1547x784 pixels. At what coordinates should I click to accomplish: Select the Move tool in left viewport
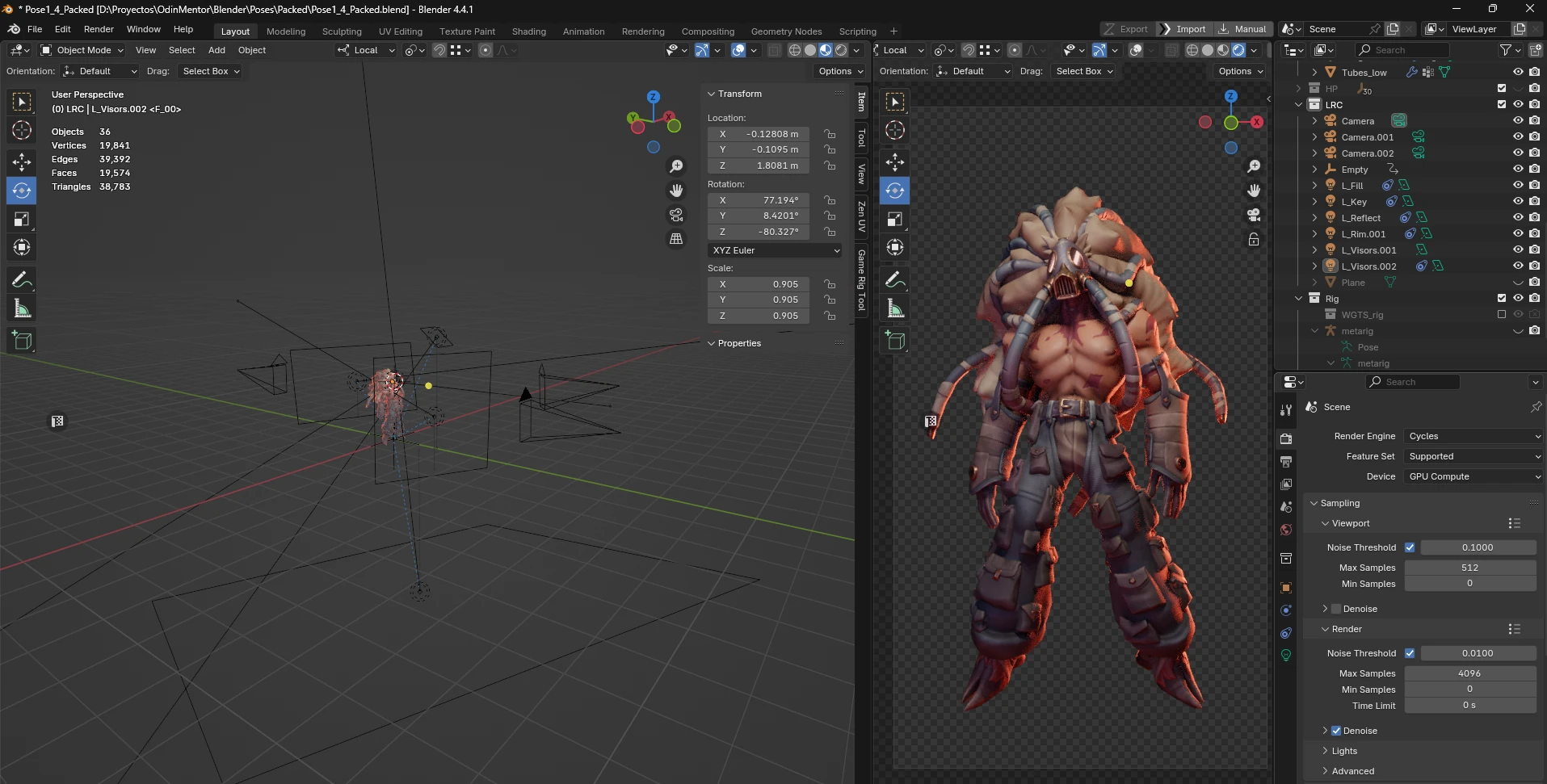pyautogui.click(x=22, y=161)
